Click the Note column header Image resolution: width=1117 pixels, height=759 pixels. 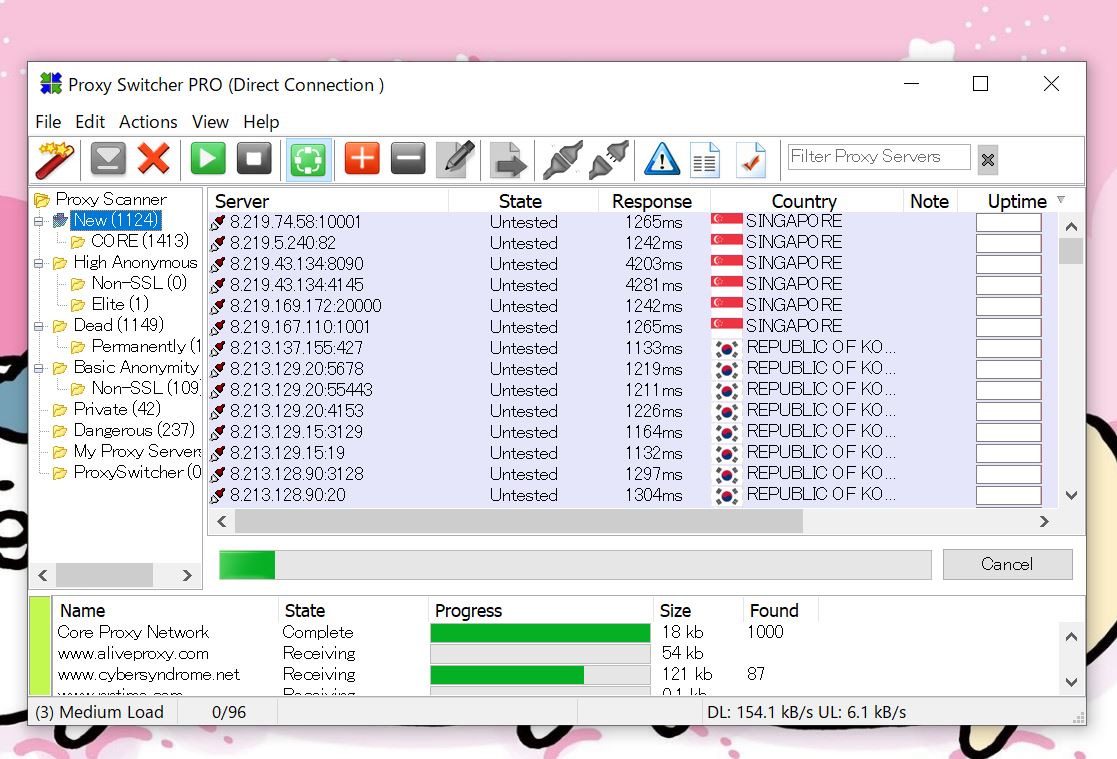coord(929,202)
